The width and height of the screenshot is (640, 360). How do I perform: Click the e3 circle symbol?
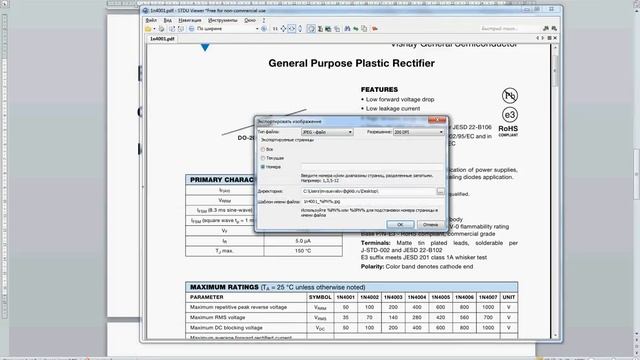click(510, 115)
